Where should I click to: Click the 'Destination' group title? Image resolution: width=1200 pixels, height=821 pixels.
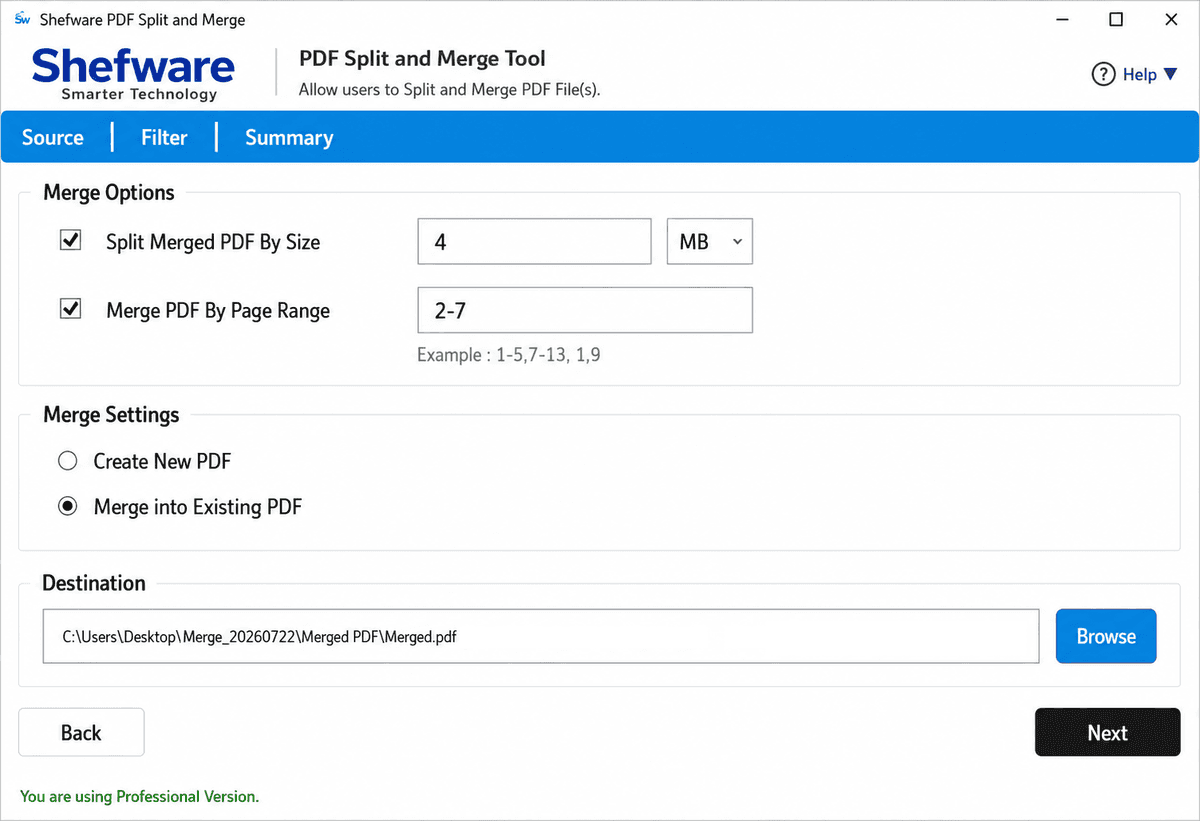[x=94, y=583]
